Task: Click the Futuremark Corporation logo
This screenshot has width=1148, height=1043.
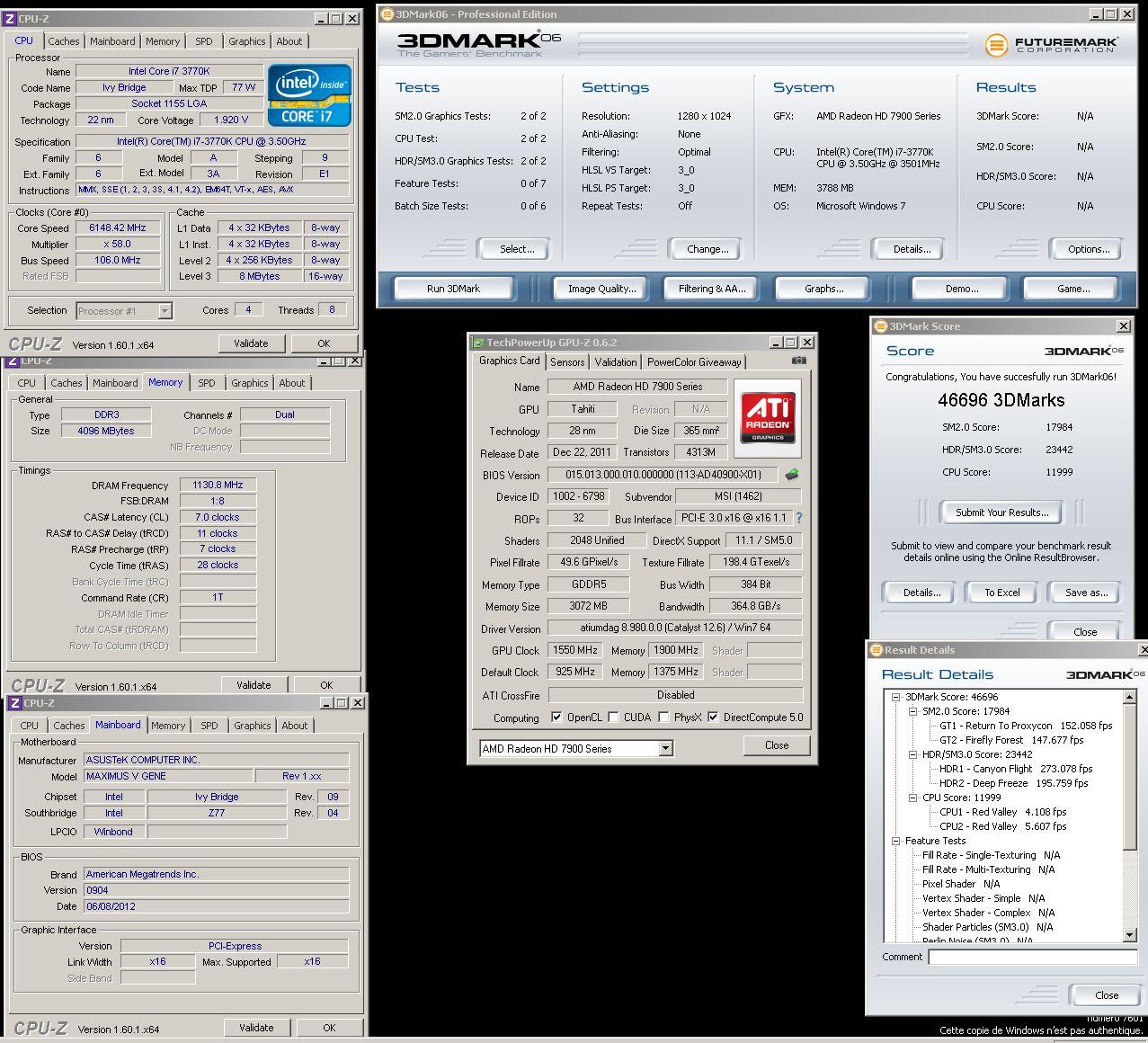Action: click(1051, 44)
